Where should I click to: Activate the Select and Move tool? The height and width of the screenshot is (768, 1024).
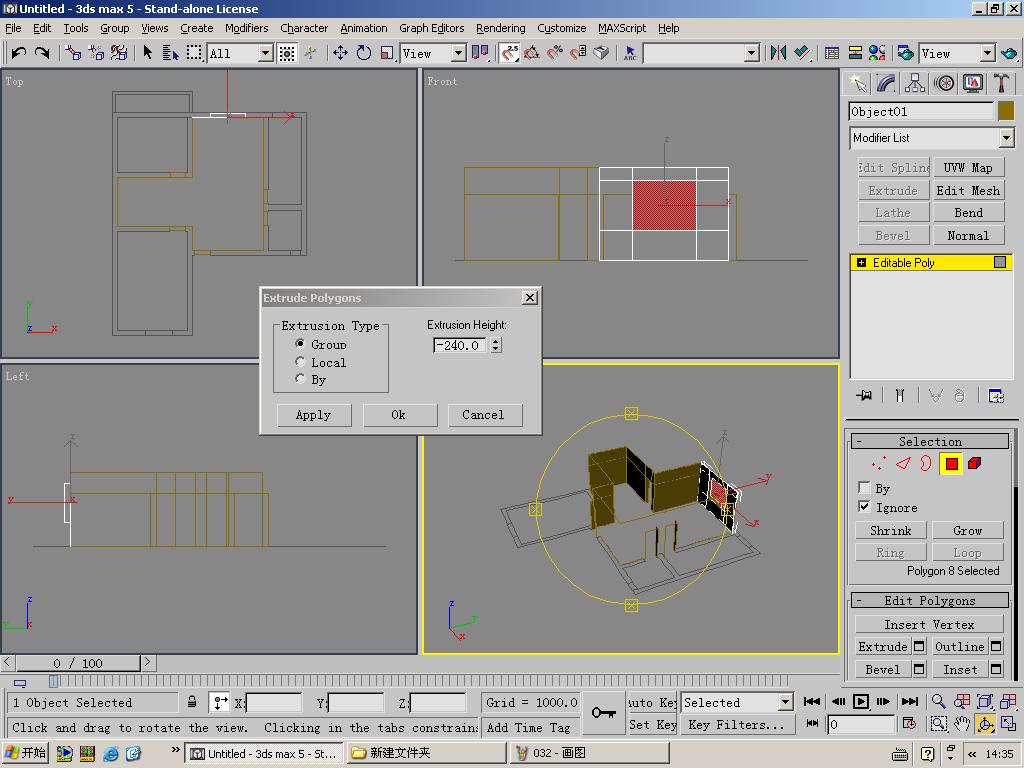click(x=340, y=53)
